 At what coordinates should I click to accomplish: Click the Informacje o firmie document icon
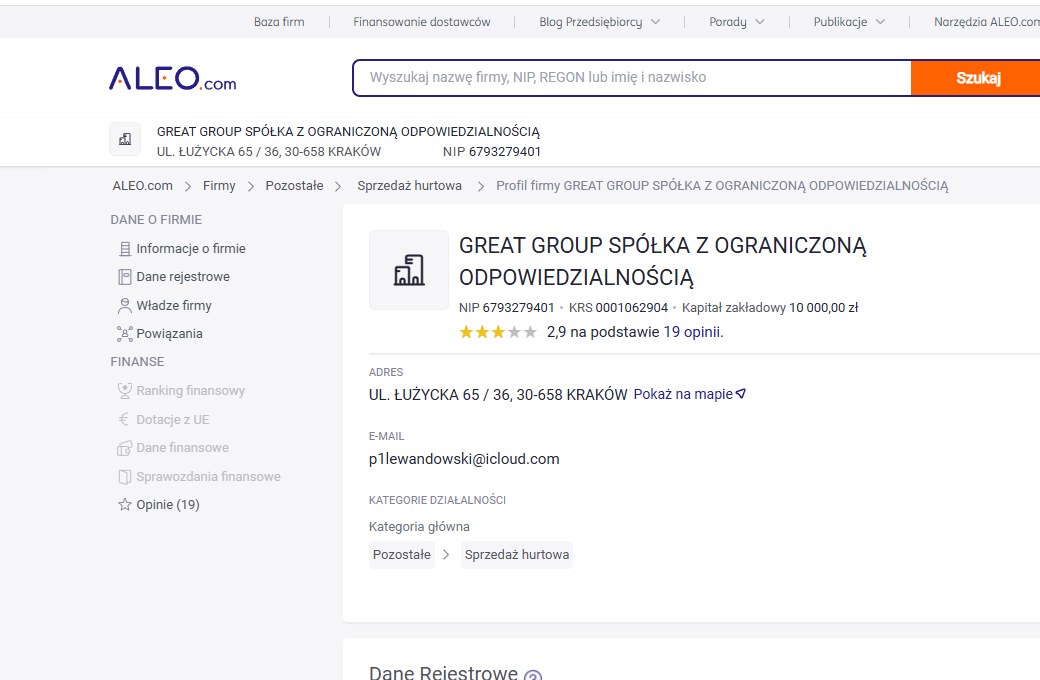(x=125, y=249)
